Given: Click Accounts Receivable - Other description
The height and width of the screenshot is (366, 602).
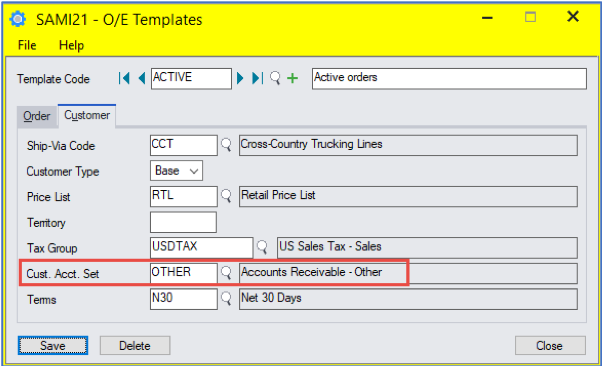Looking at the screenshot, I should (408, 273).
